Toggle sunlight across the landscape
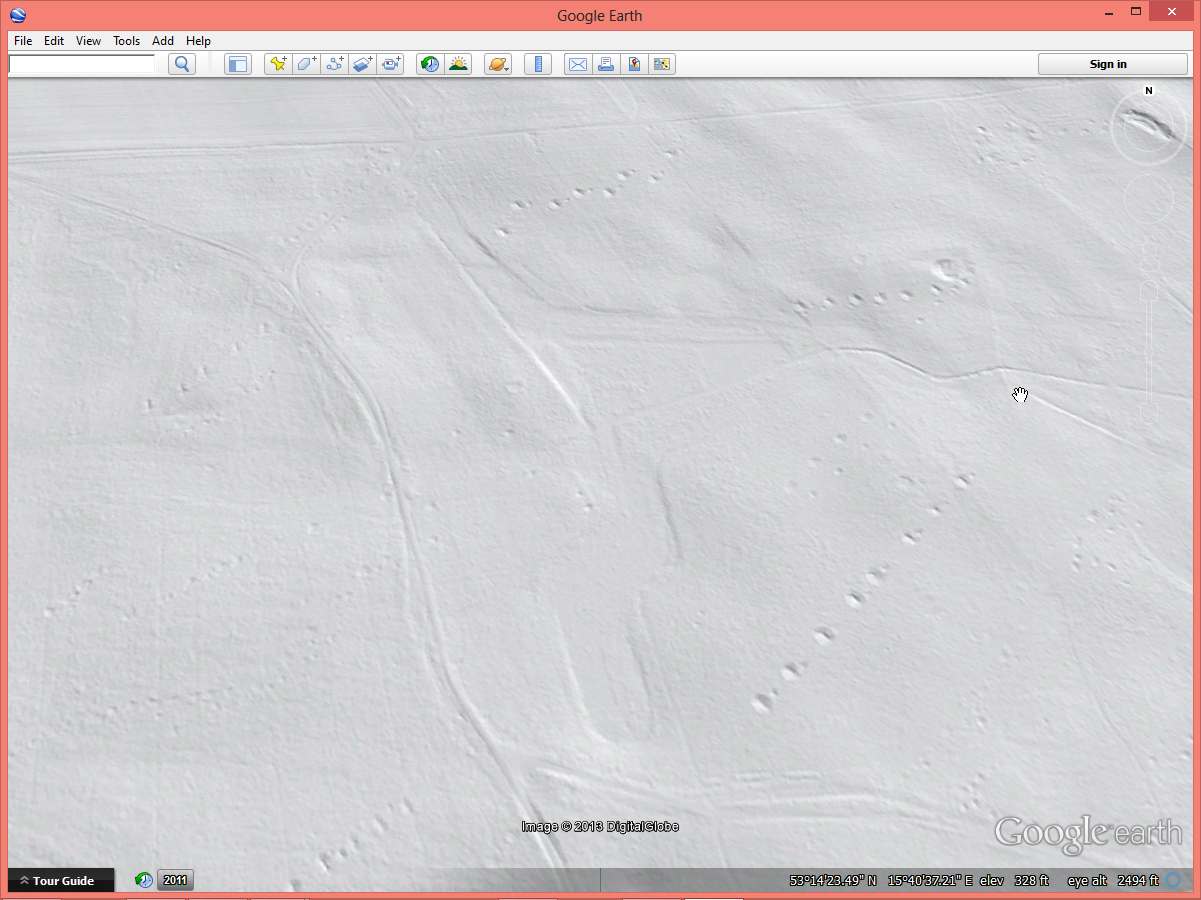1201x900 pixels. [x=458, y=64]
